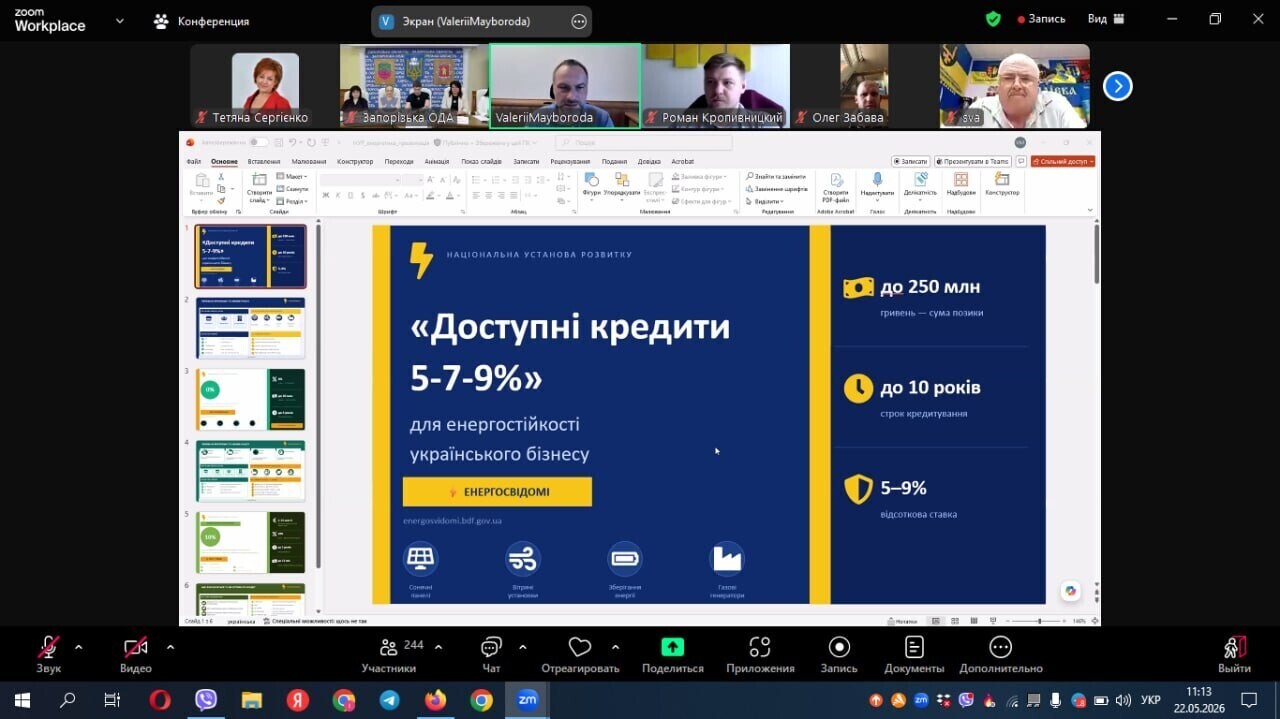Image resolution: width=1280 pixels, height=719 pixels.
Task: Switch to the Анімація ribbon tab
Action: tap(437, 161)
